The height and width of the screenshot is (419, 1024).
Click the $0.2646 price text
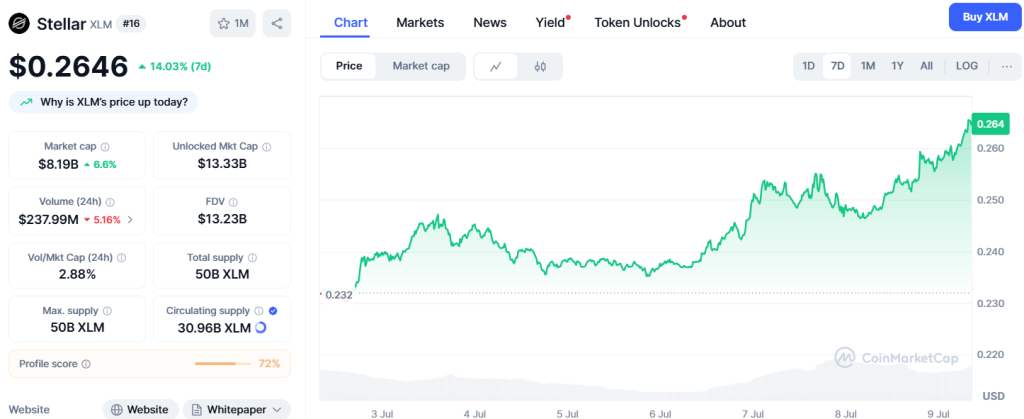[x=69, y=67]
